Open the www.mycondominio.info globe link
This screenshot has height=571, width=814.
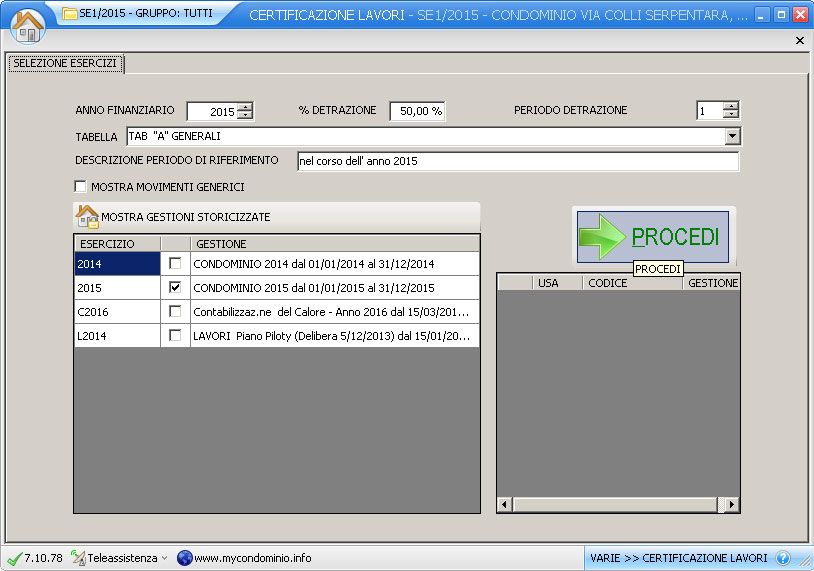pyautogui.click(x=184, y=558)
